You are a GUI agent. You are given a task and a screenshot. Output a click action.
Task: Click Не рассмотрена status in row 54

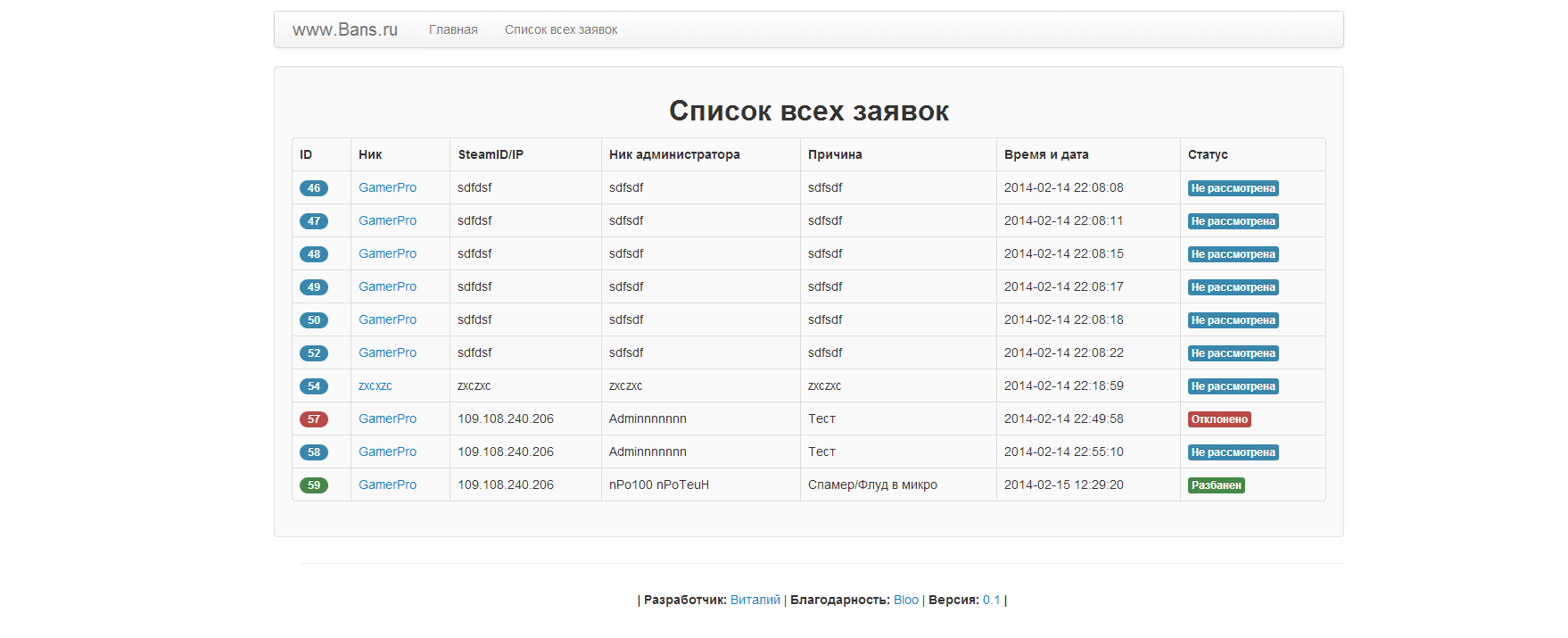coord(1234,386)
